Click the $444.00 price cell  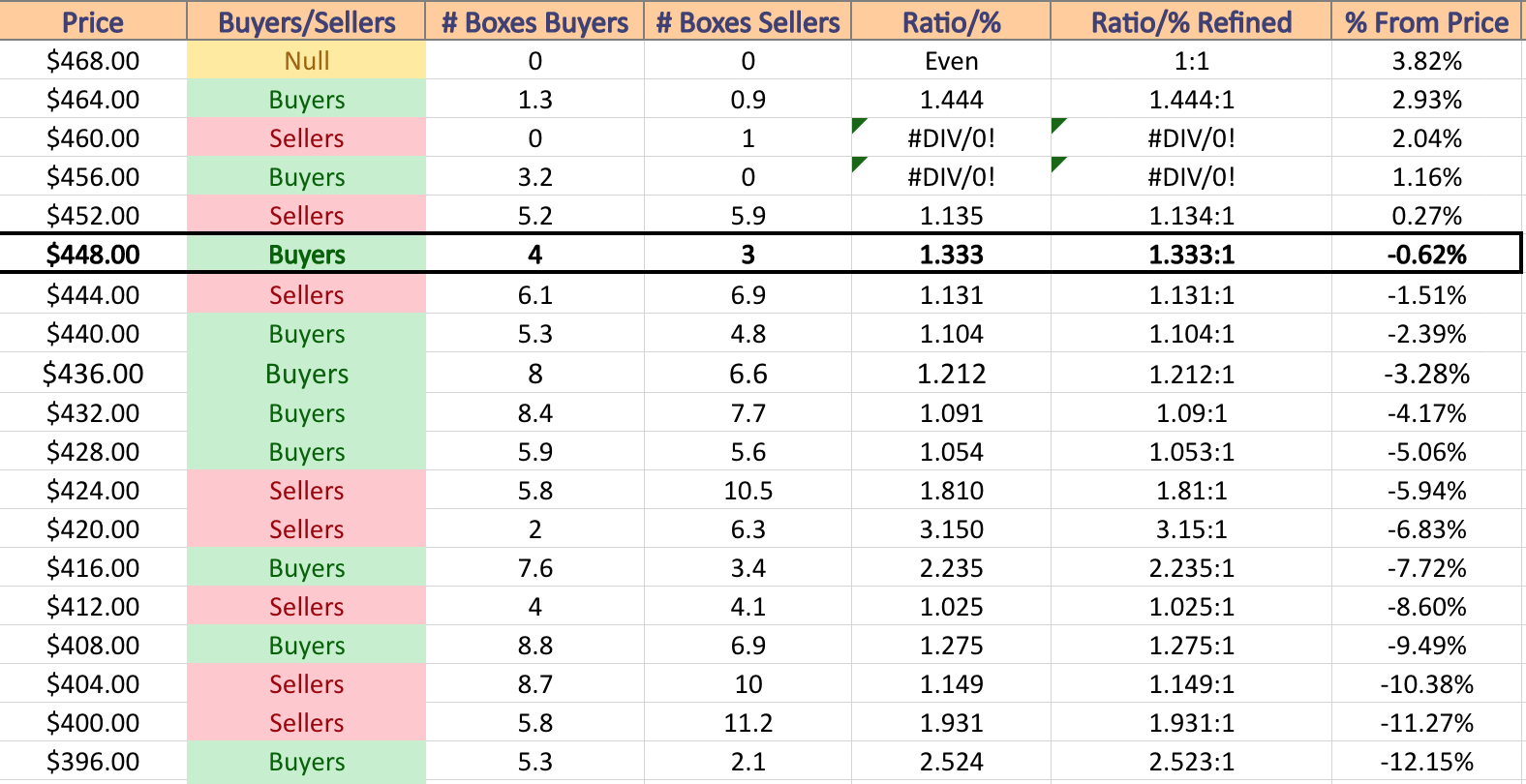[93, 295]
